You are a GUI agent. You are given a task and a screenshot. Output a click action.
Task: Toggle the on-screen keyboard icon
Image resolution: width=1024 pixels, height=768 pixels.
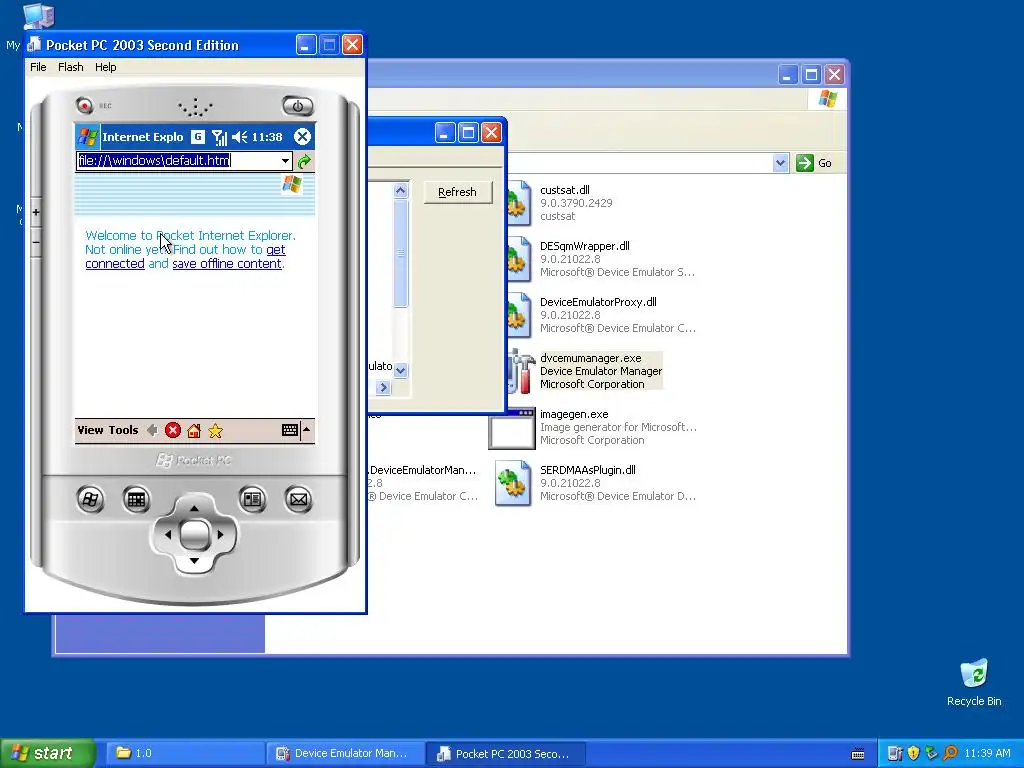(290, 430)
